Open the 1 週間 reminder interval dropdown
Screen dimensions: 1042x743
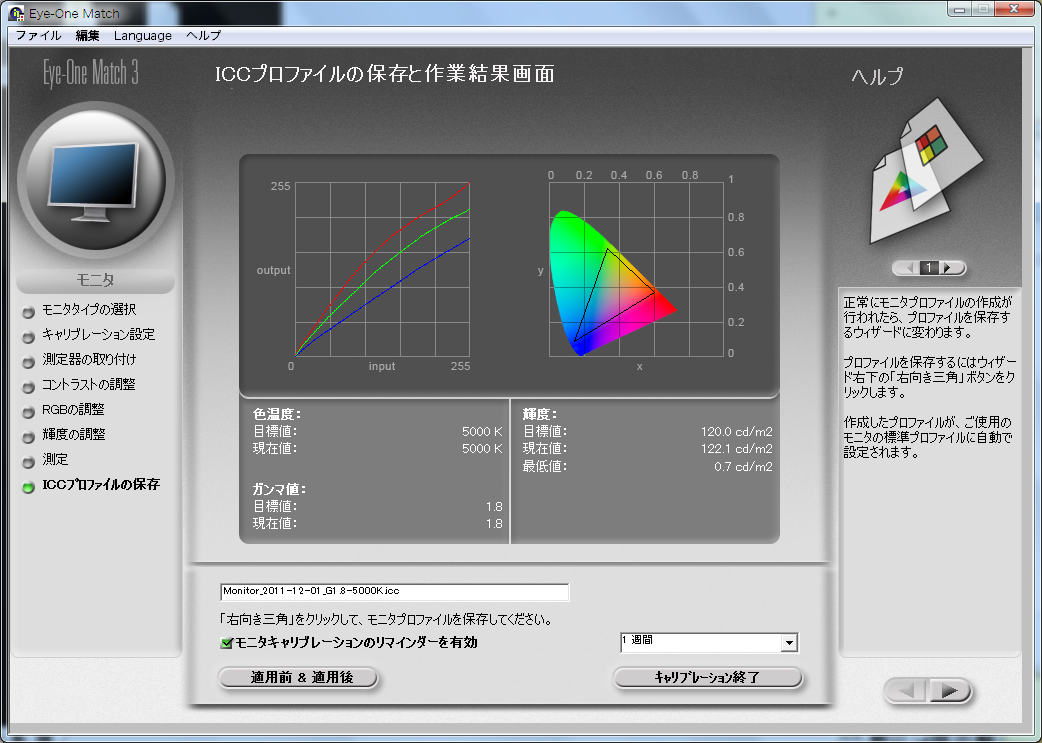coord(789,643)
